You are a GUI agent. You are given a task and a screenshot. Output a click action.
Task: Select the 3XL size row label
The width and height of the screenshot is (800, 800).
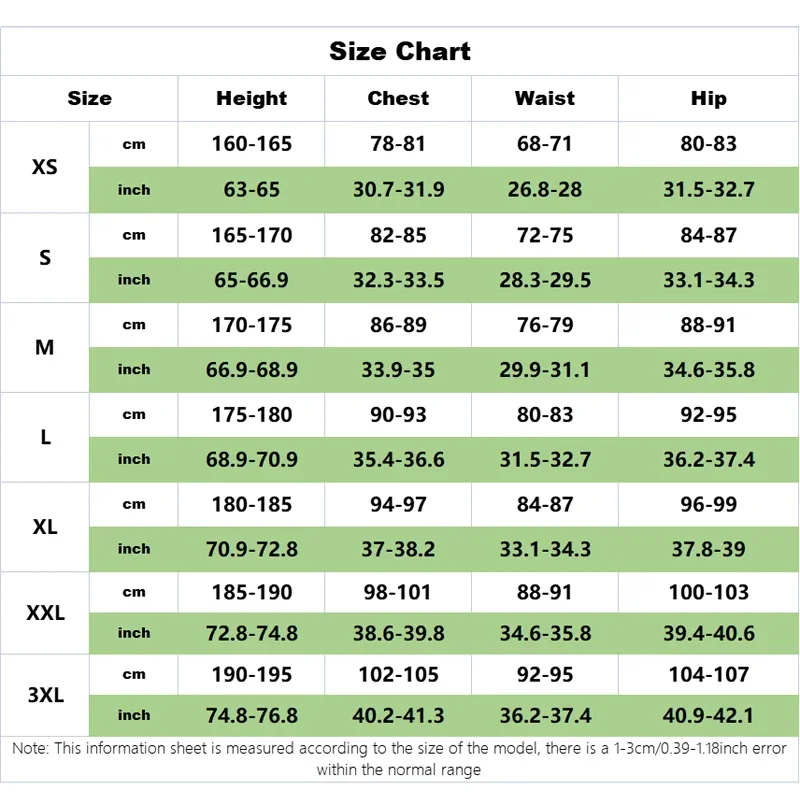[x=45, y=695]
